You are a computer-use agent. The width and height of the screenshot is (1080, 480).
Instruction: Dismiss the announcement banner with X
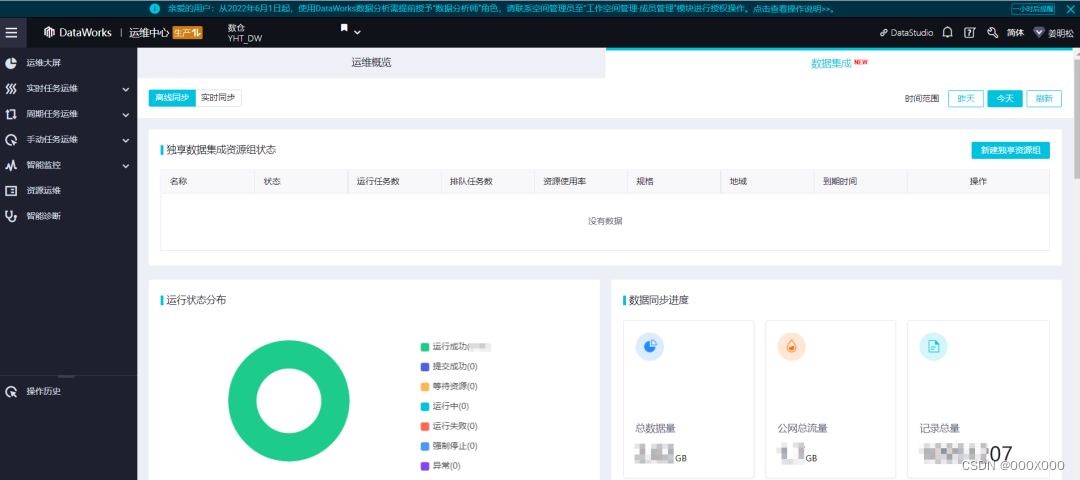coord(1069,9)
